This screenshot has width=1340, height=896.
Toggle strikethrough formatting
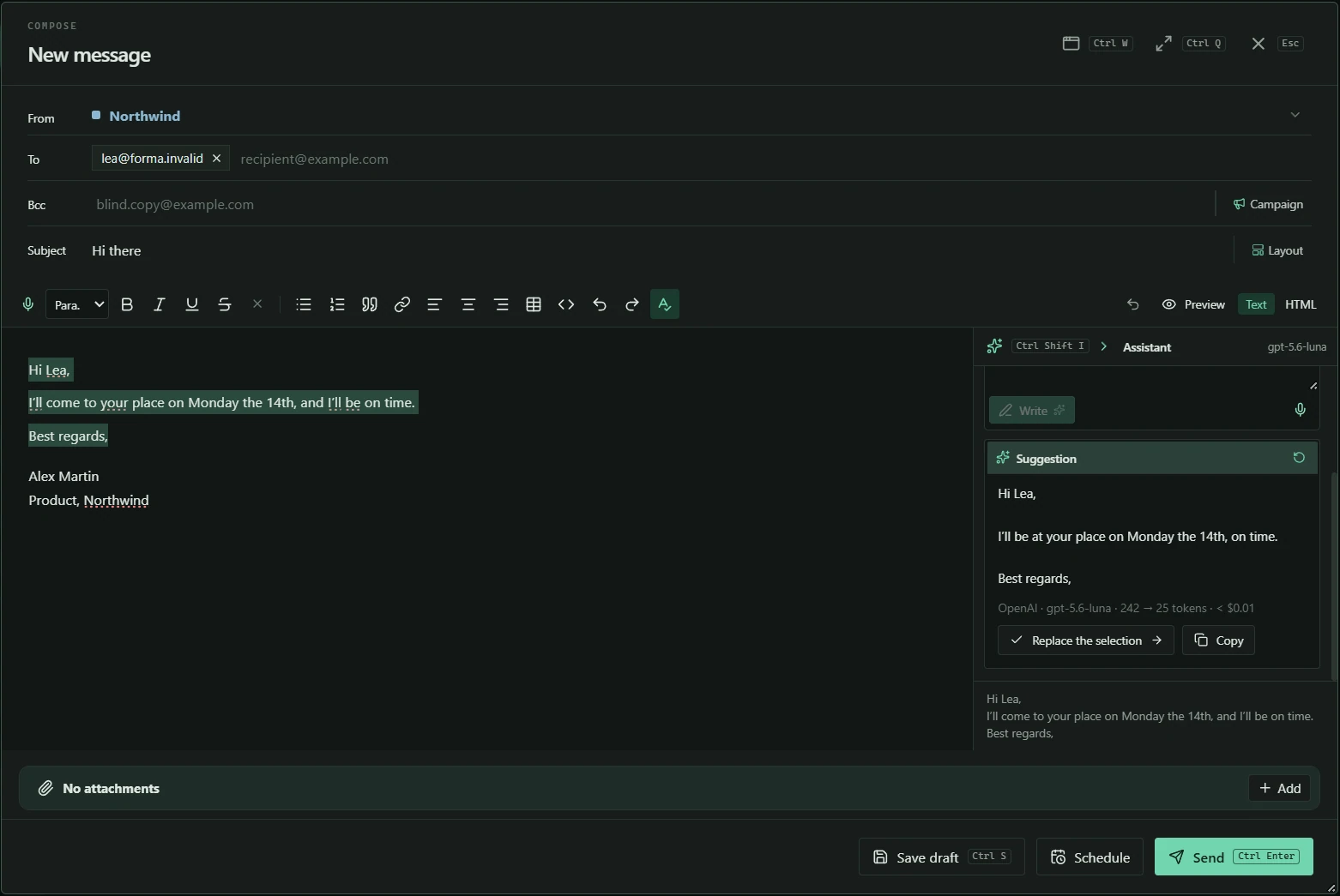225,304
